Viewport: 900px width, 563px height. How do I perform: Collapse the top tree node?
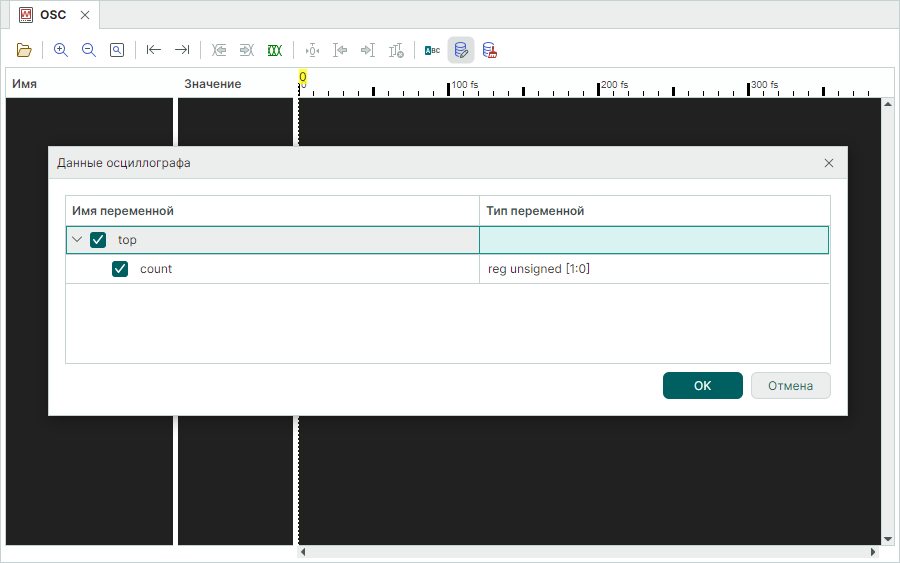point(77,240)
